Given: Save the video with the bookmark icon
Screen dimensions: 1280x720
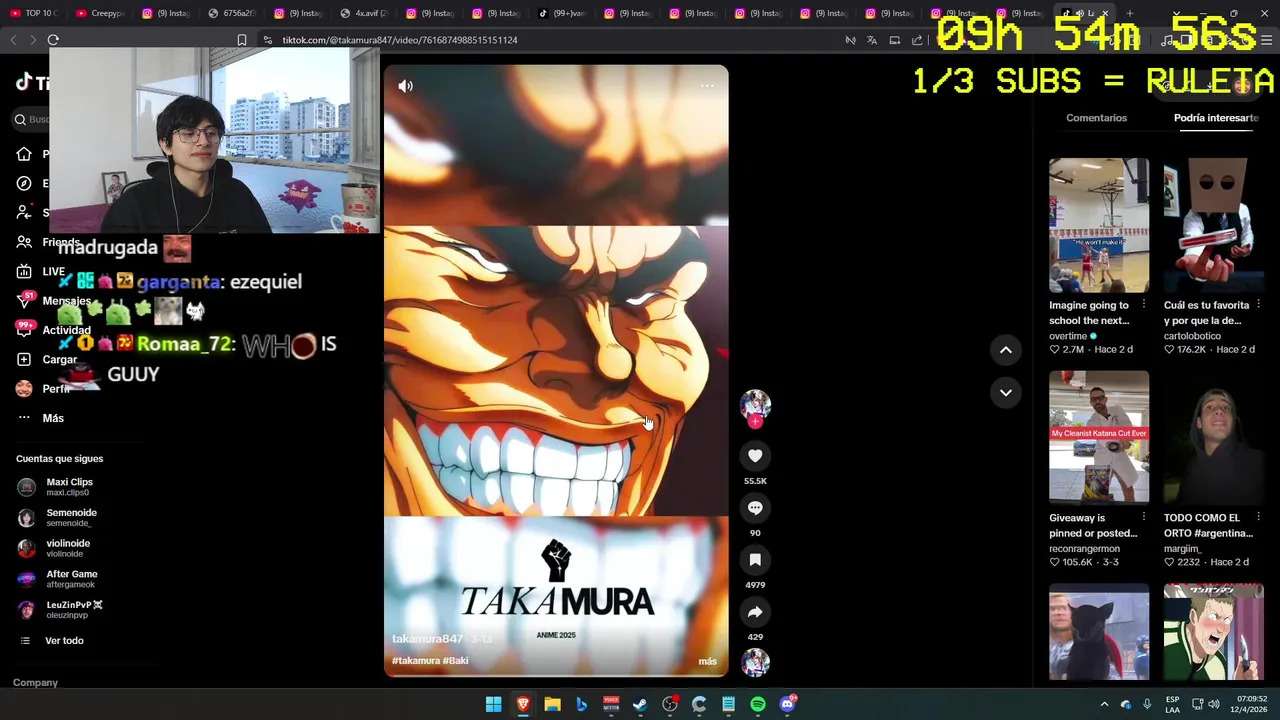Looking at the screenshot, I should point(755,560).
